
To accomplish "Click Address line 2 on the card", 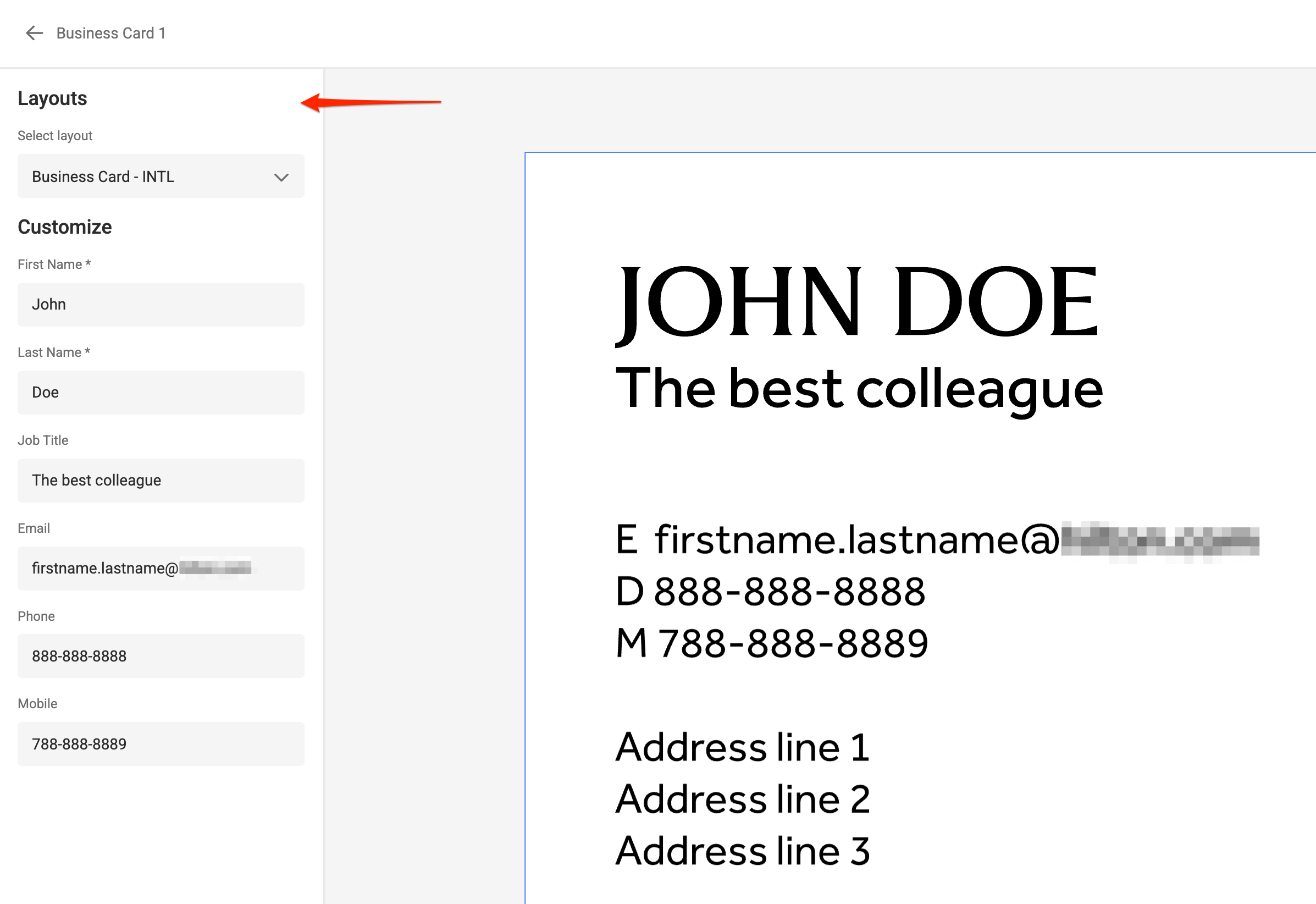I will [743, 798].
